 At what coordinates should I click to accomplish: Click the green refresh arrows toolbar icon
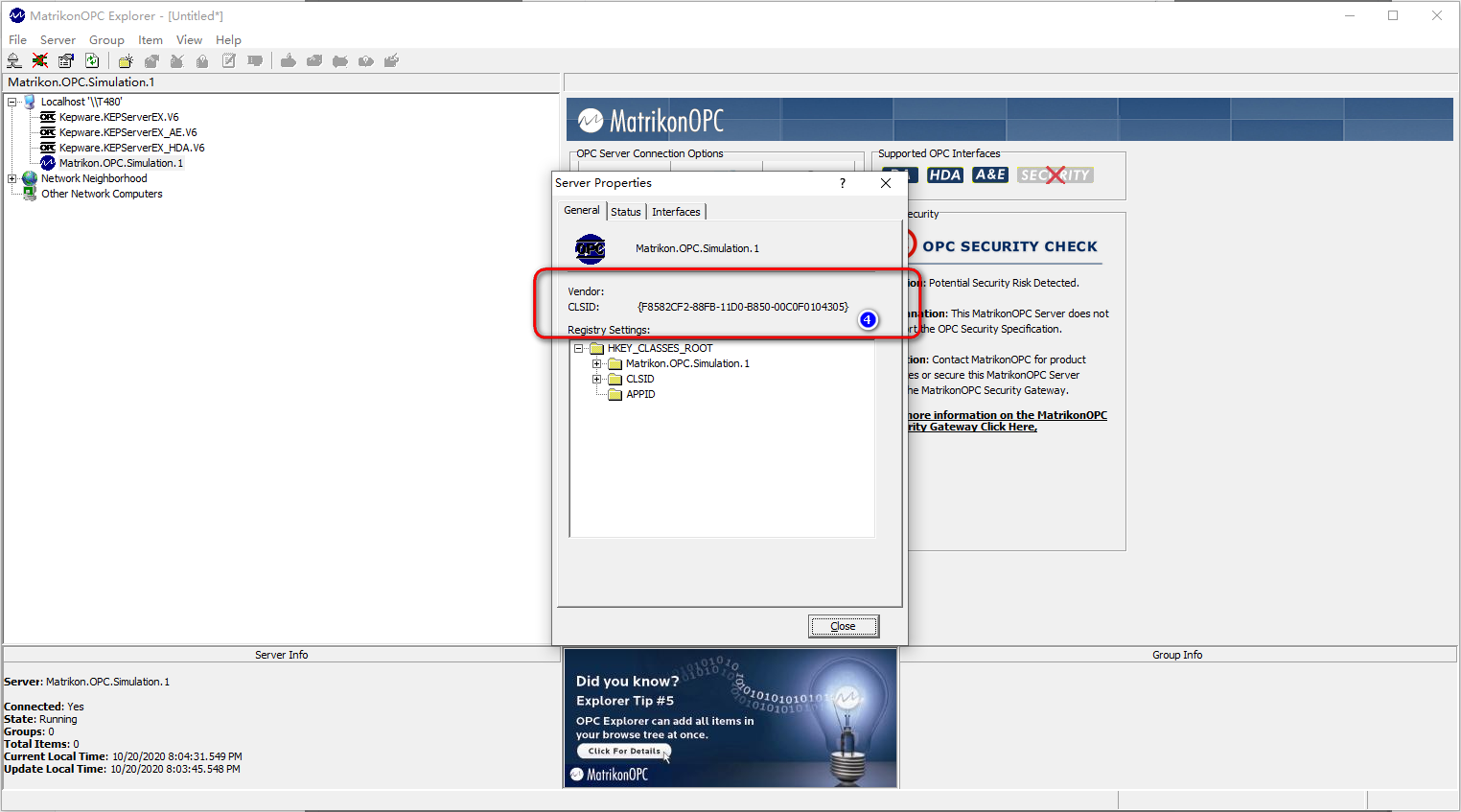92,61
